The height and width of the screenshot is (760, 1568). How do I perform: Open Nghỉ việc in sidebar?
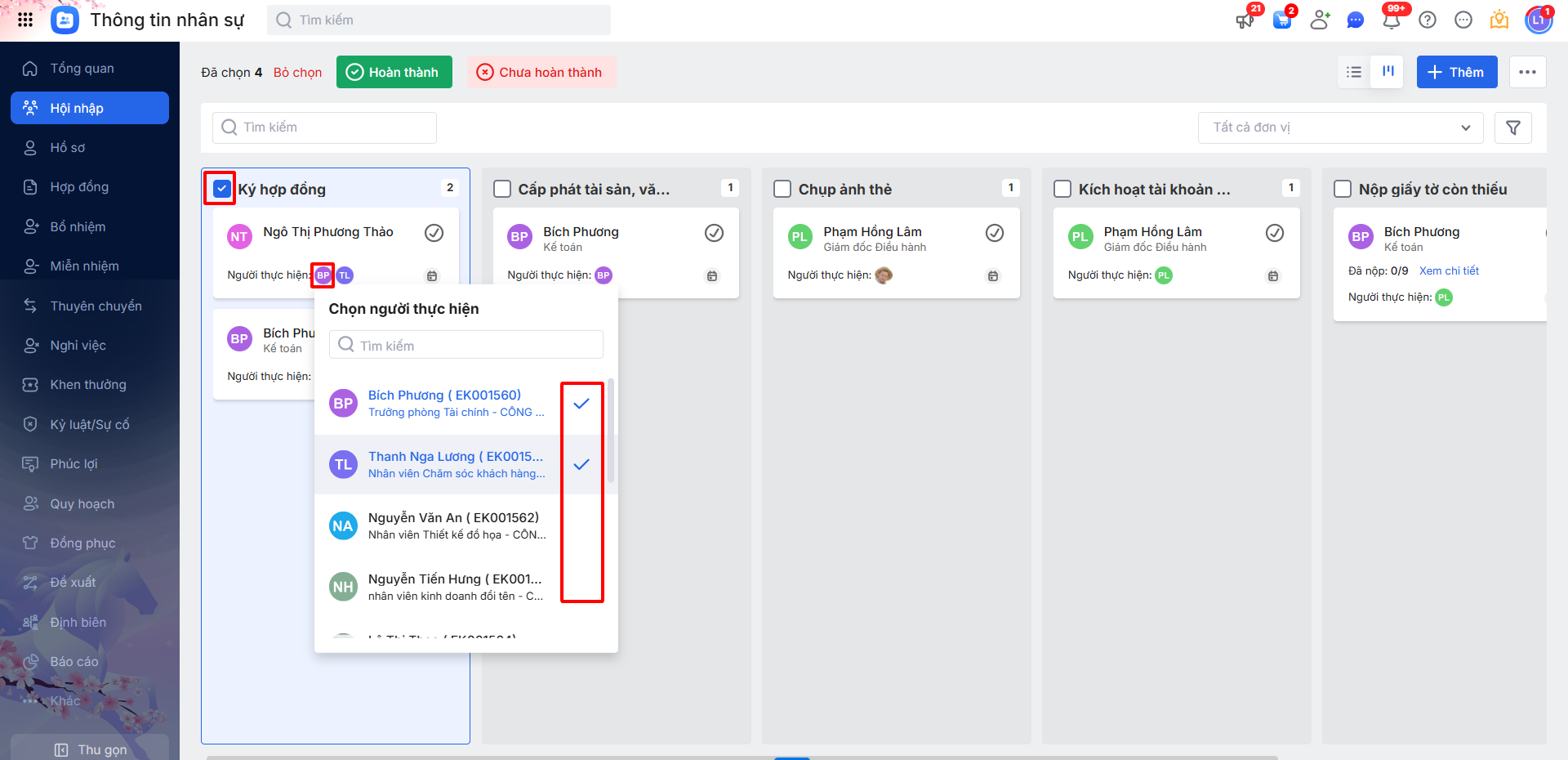point(90,346)
